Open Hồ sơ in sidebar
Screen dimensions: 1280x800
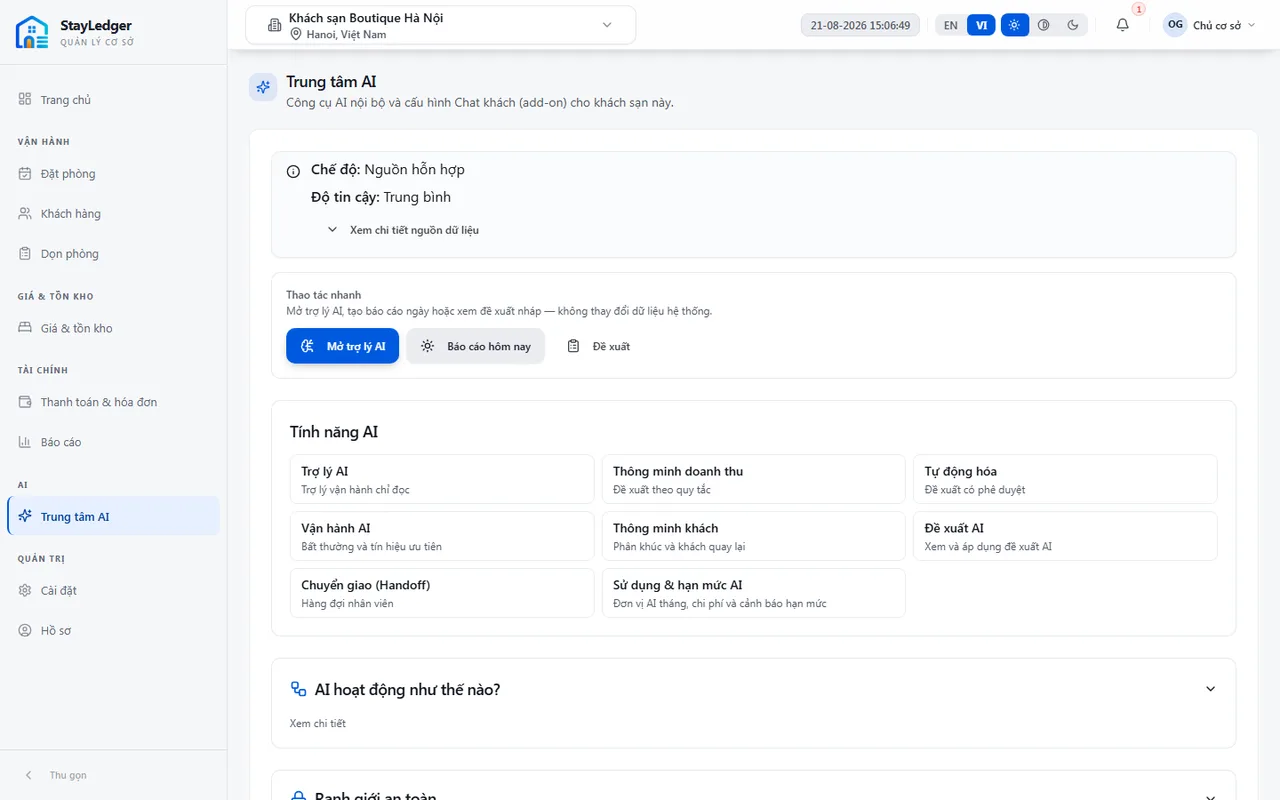(113, 631)
